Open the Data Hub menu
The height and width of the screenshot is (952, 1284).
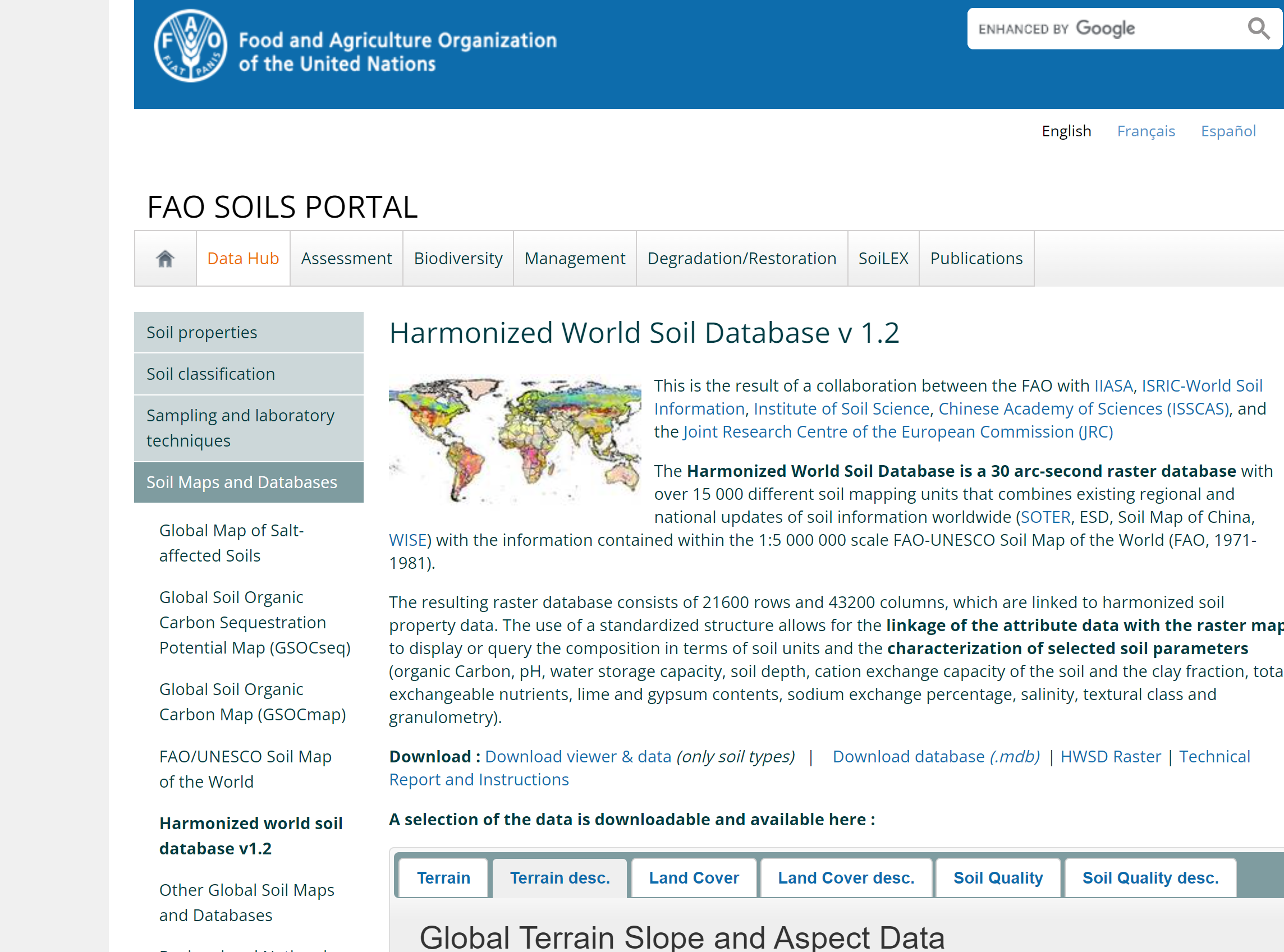(x=242, y=258)
